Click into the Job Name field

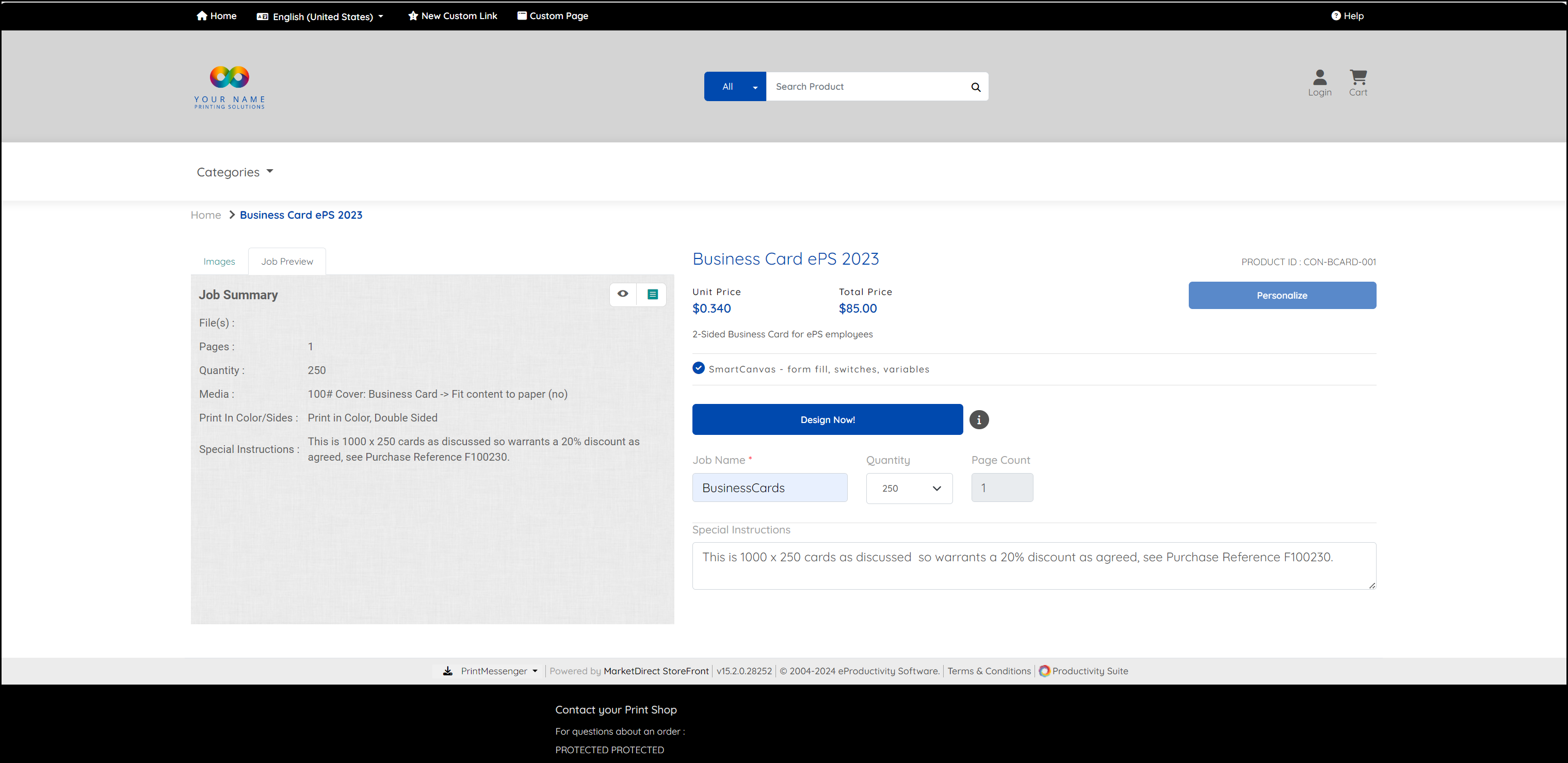(x=769, y=488)
